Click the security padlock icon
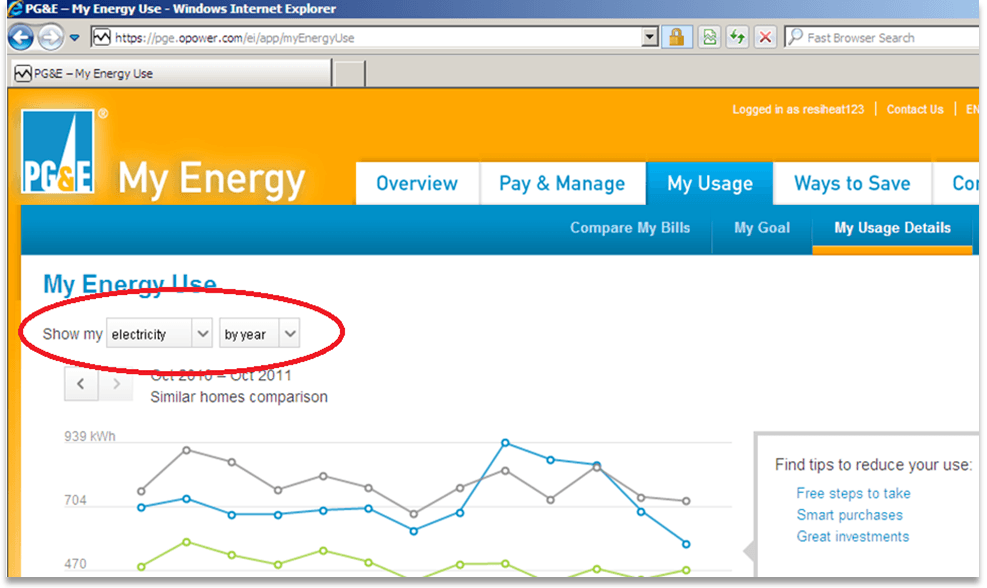Viewport: 987px width, 588px height. click(677, 38)
